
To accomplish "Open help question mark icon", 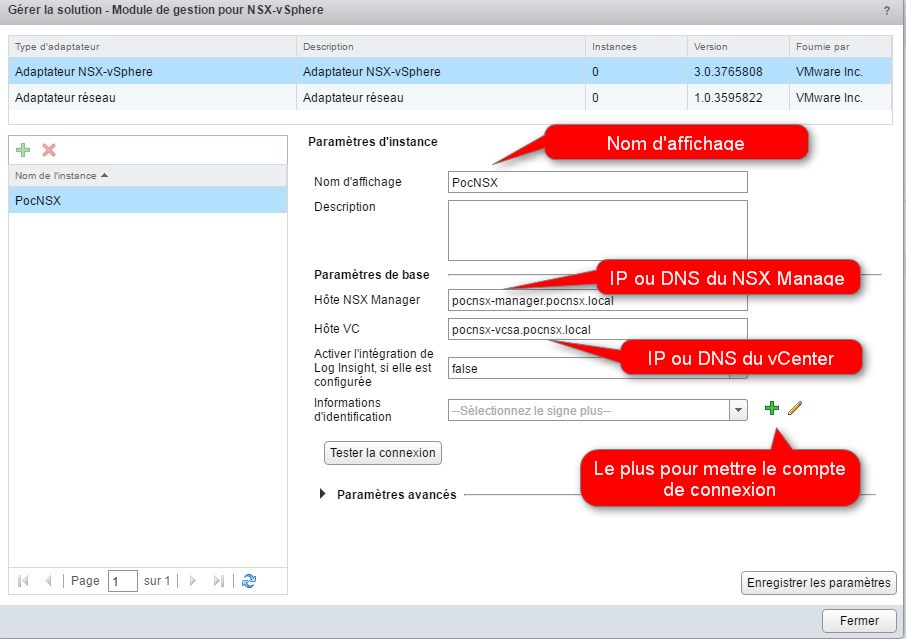I will click(x=886, y=10).
